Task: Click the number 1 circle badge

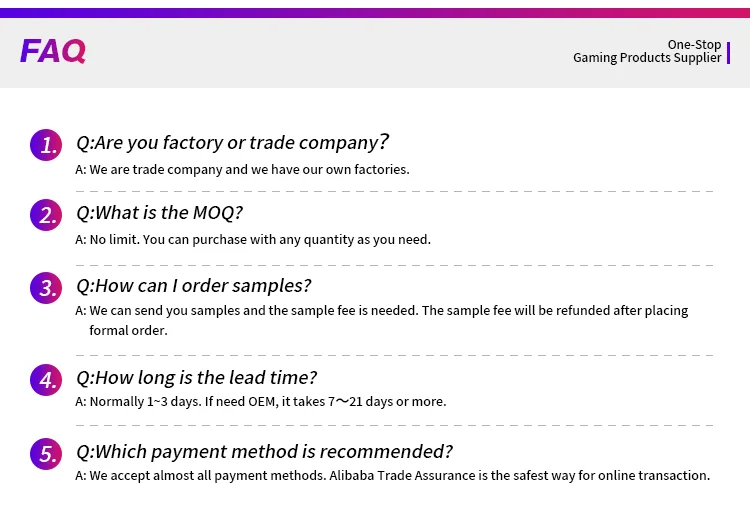Action: pos(46,145)
